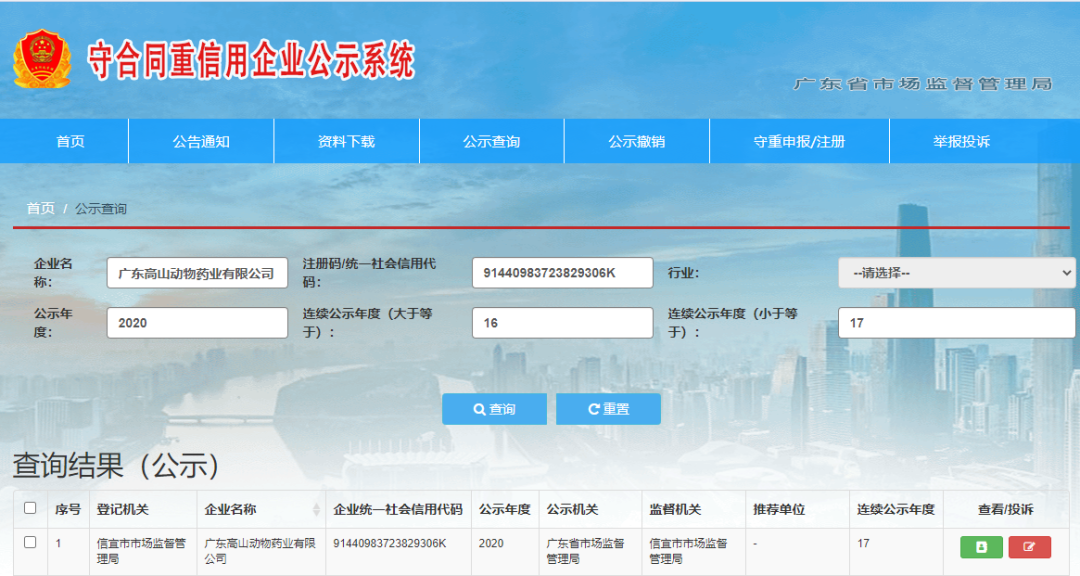Click the 首页 breadcrumb link
This screenshot has height=576, width=1080.
click(40, 208)
